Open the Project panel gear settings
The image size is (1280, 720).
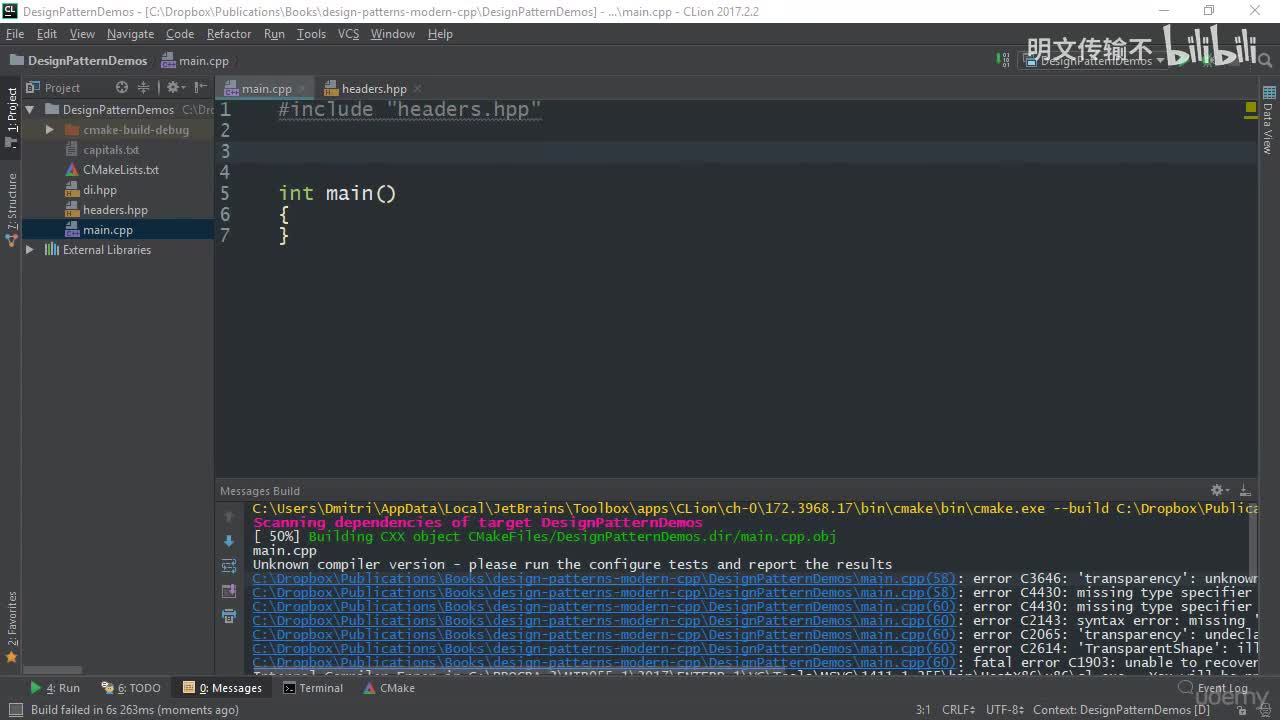[173, 88]
